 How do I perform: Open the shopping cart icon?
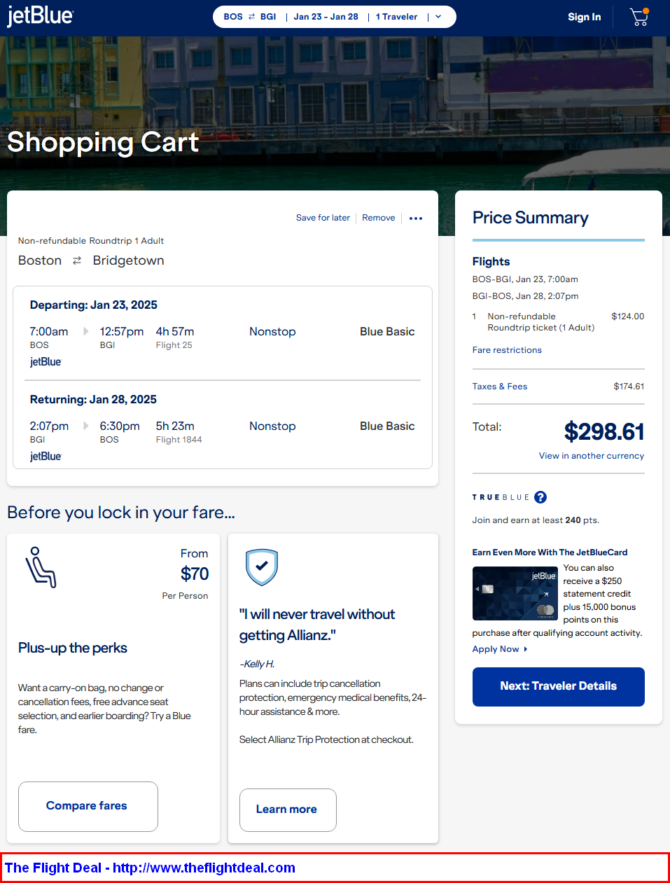[x=639, y=17]
